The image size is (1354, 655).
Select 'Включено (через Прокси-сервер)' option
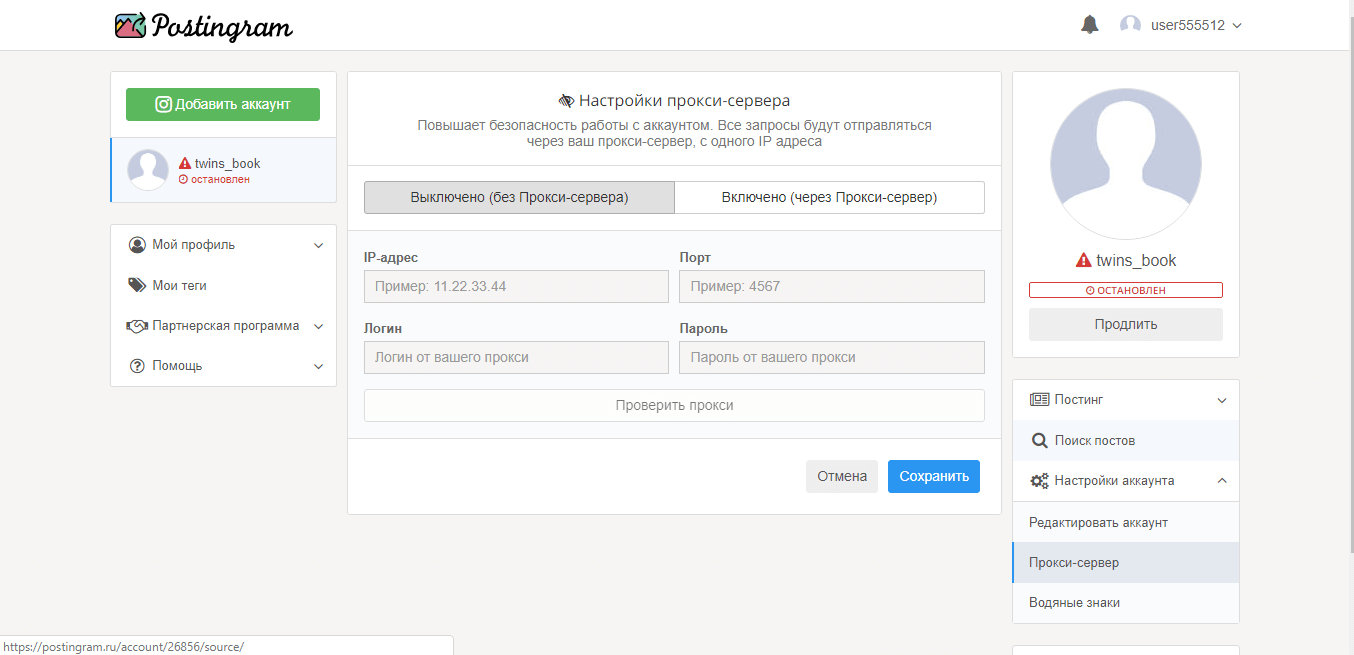[x=829, y=197]
